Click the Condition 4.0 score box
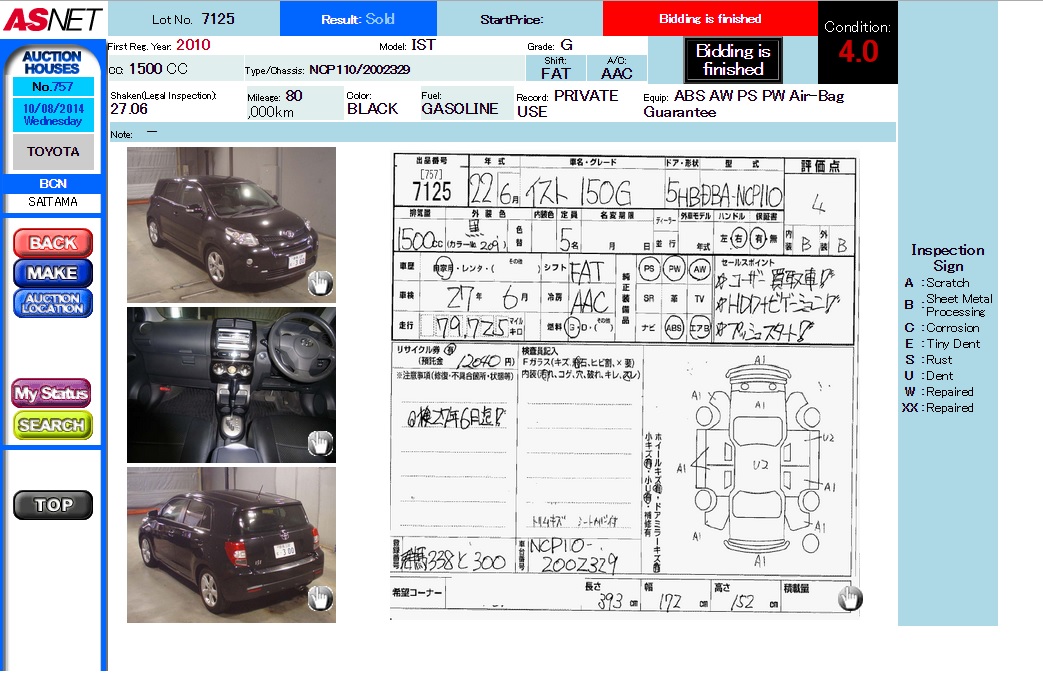1043x698 pixels. 857,43
